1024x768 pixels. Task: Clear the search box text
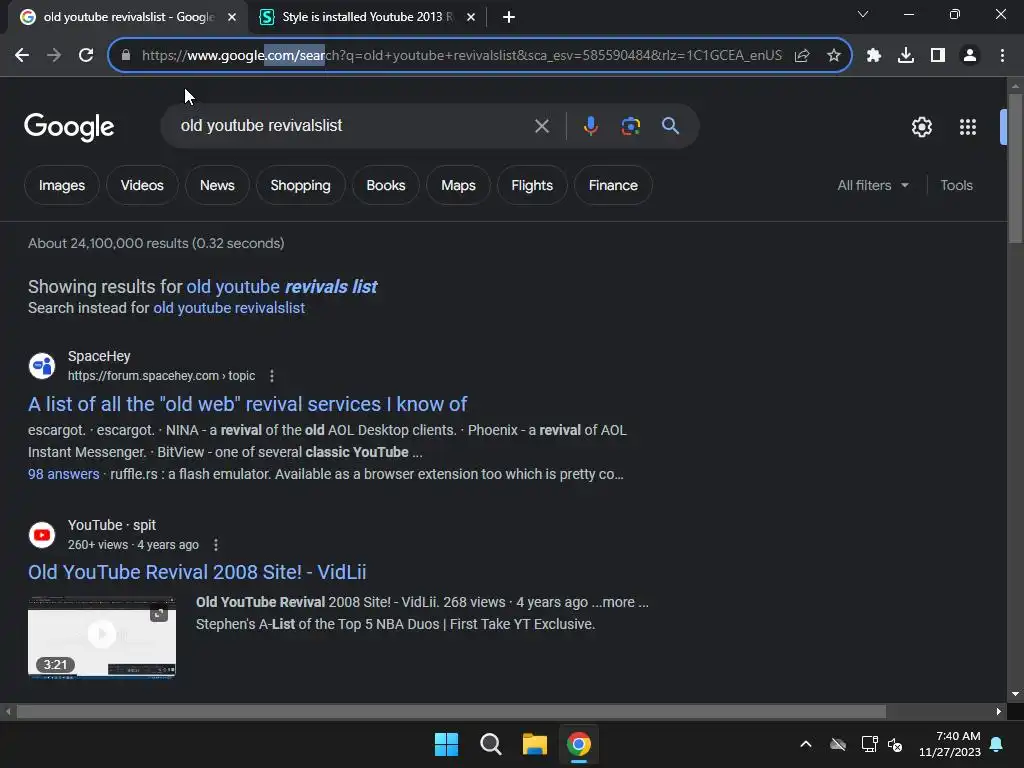[541, 126]
